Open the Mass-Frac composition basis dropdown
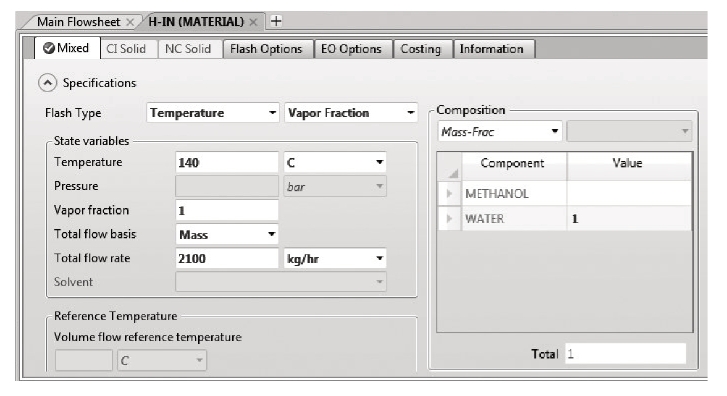 [x=500, y=132]
